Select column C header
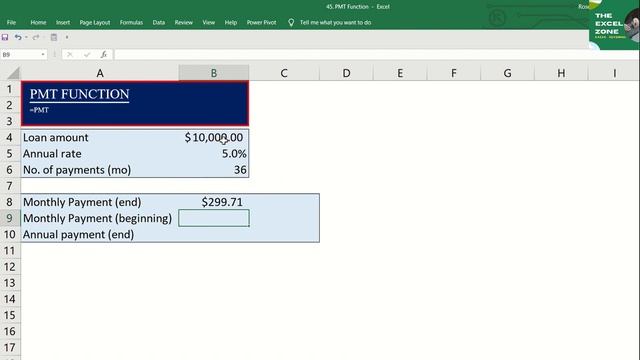 284,73
